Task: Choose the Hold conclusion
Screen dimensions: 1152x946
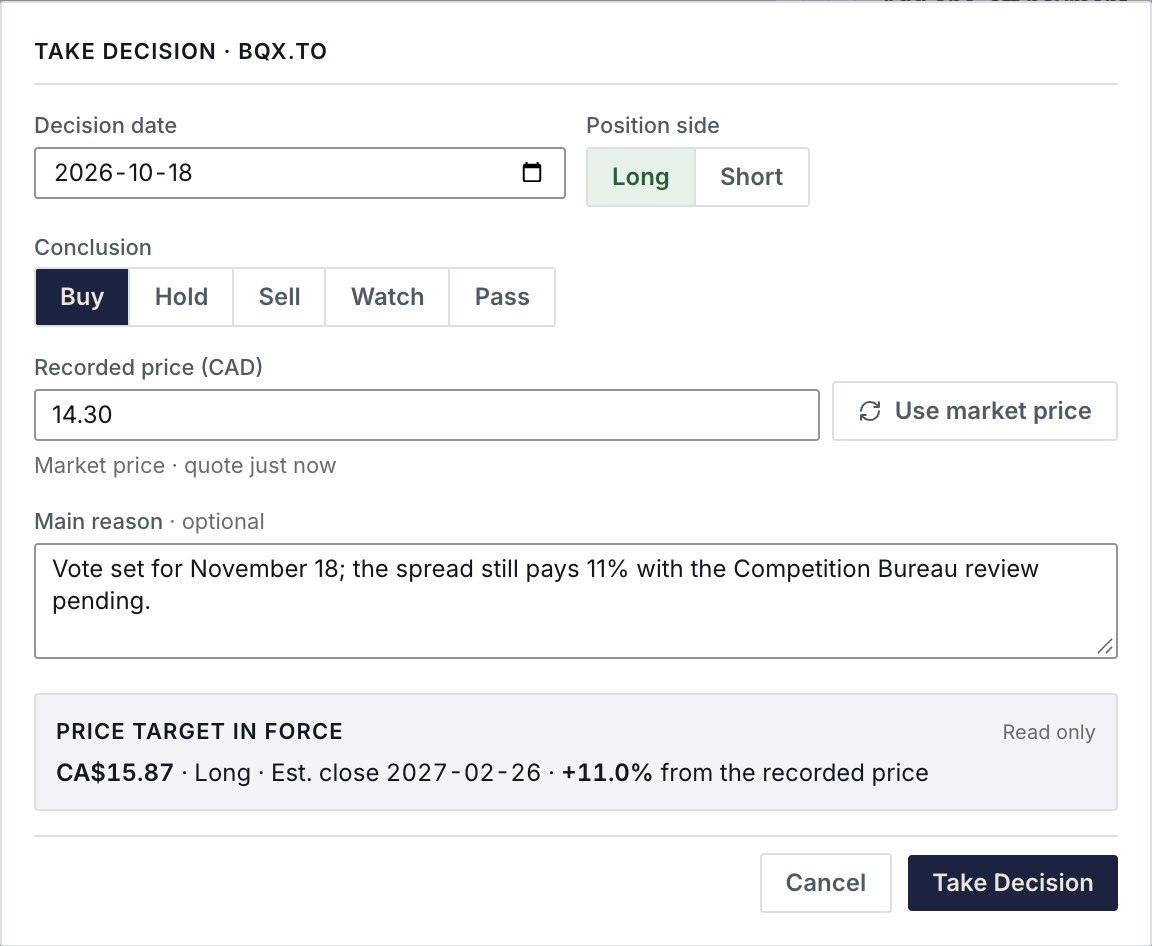Action: [181, 297]
